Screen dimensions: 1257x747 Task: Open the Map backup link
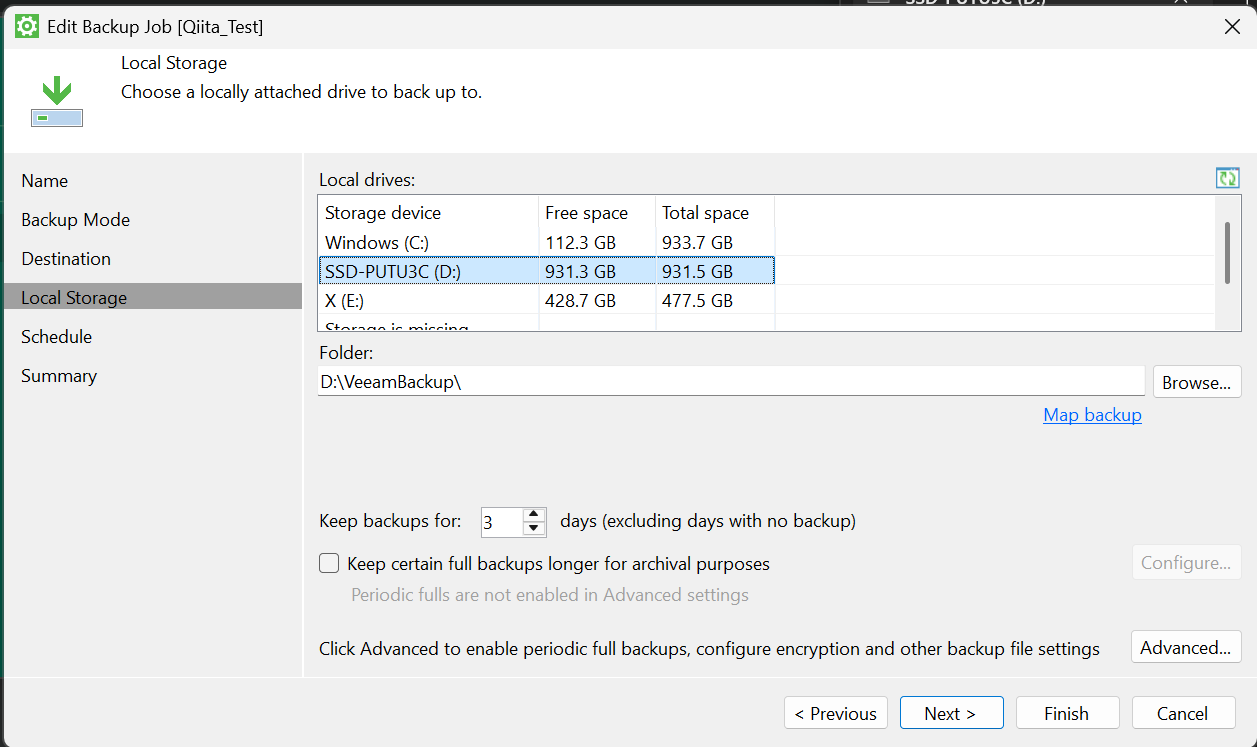1092,415
